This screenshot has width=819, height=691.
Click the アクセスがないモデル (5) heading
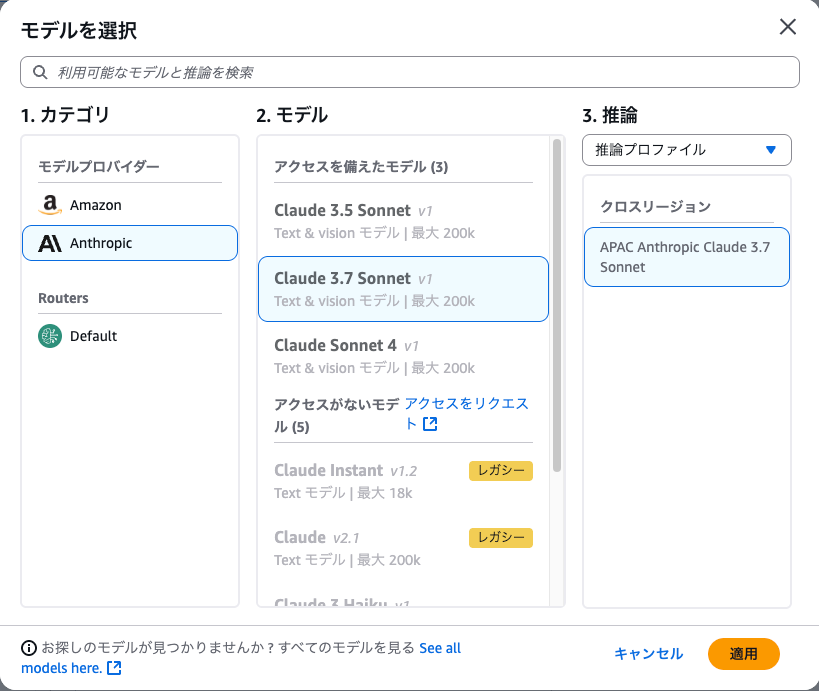(337, 415)
